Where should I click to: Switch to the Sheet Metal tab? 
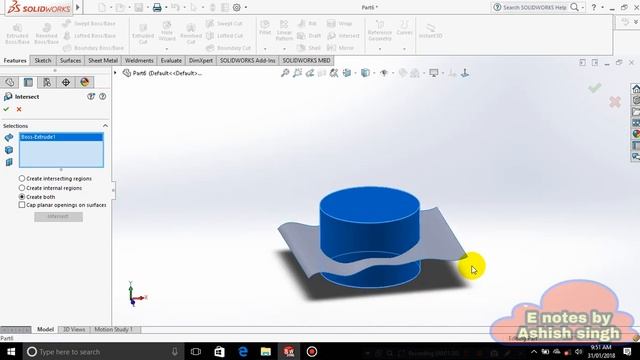click(103, 60)
